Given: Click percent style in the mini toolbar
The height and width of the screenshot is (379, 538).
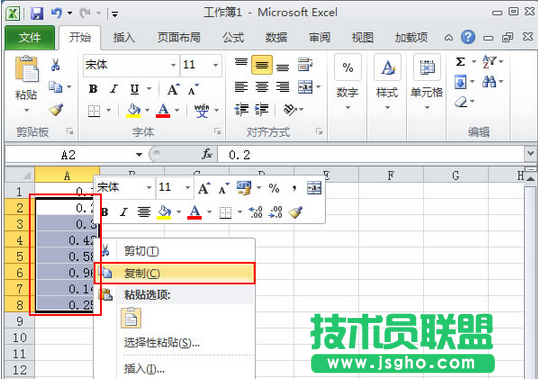Looking at the screenshot, I should (x=274, y=188).
